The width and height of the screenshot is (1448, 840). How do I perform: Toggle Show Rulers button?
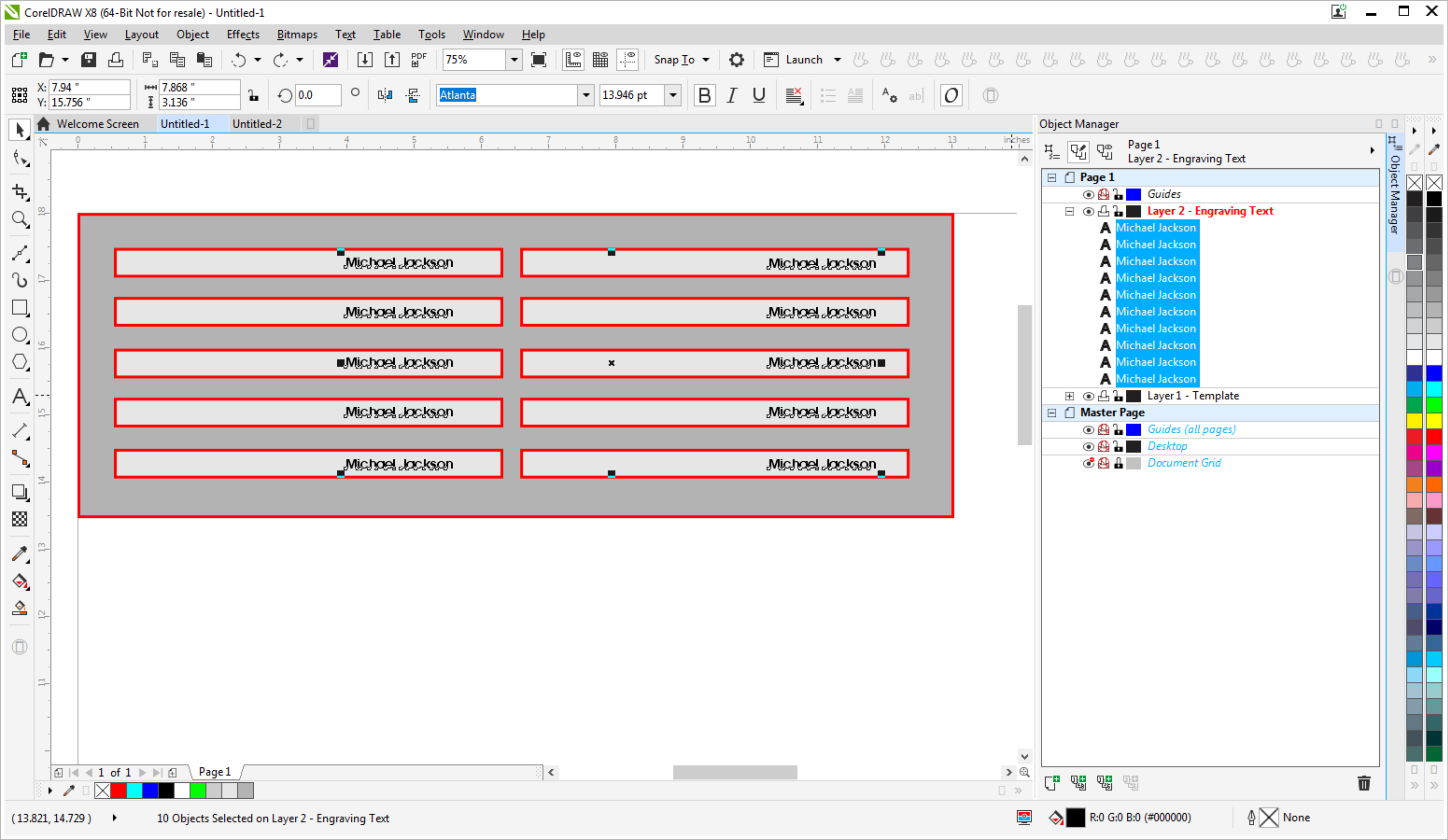tap(573, 60)
